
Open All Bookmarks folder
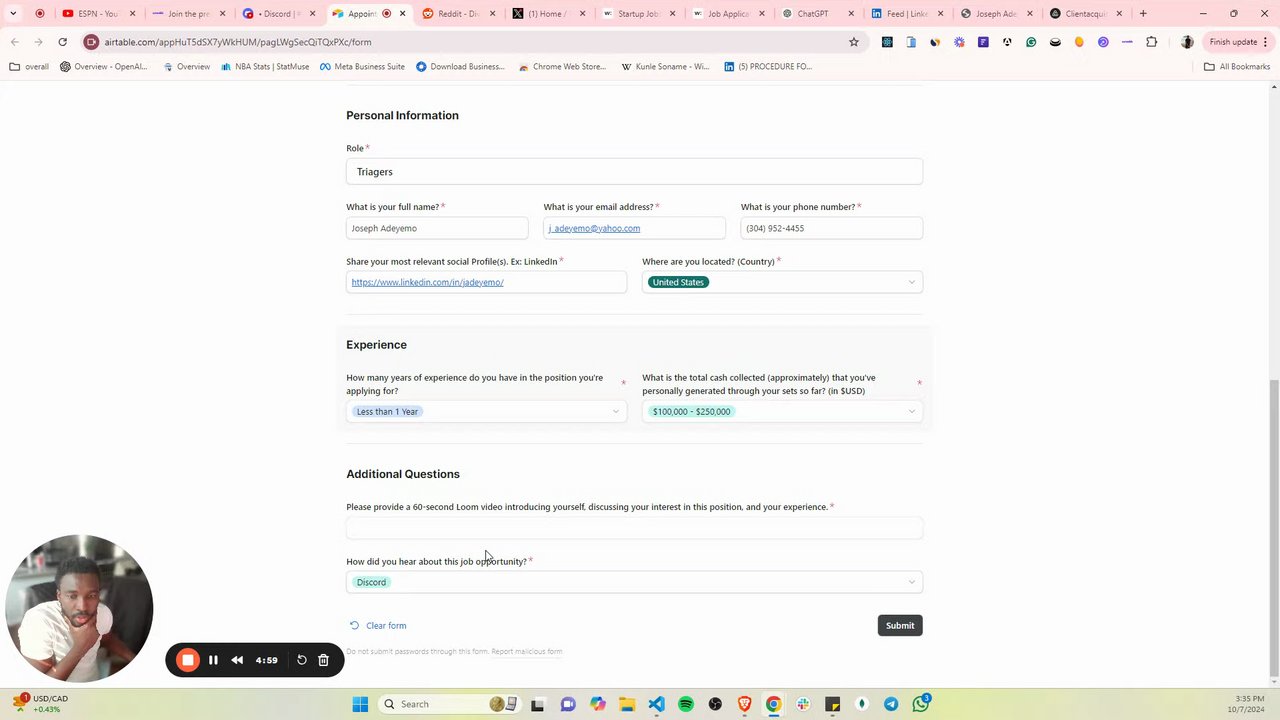tap(1237, 67)
